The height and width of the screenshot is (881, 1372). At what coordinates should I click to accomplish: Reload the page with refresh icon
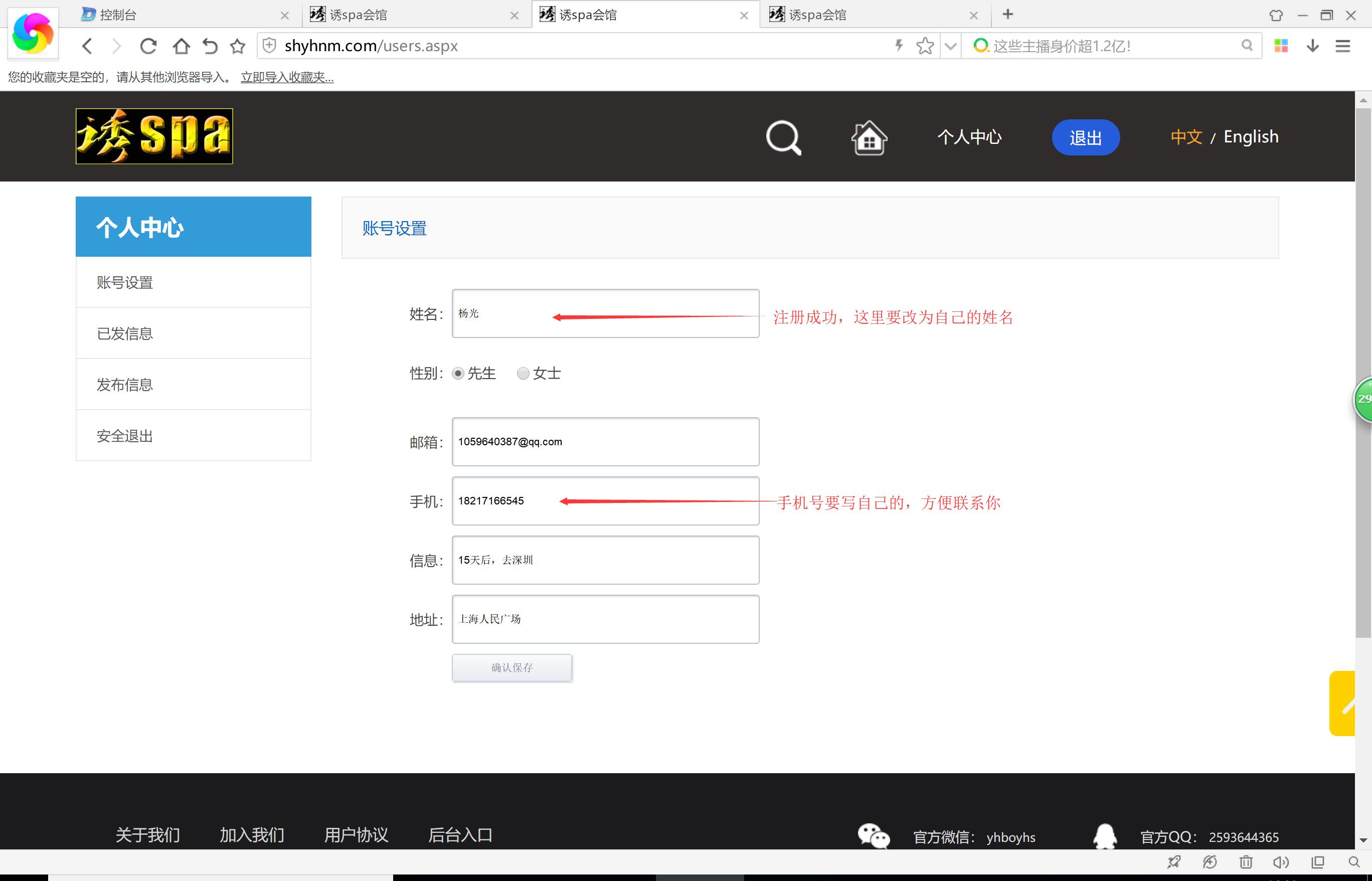click(x=148, y=46)
